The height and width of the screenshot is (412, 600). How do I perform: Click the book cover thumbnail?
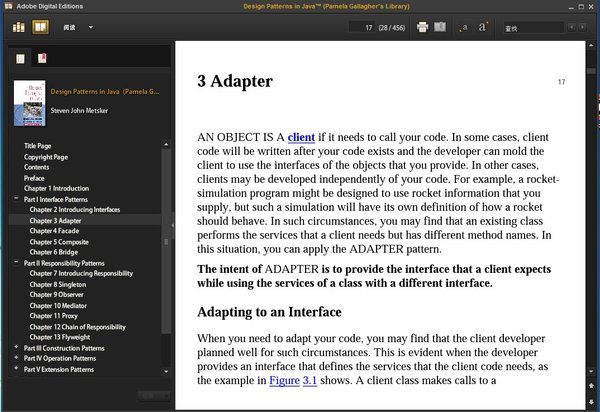pos(29,103)
